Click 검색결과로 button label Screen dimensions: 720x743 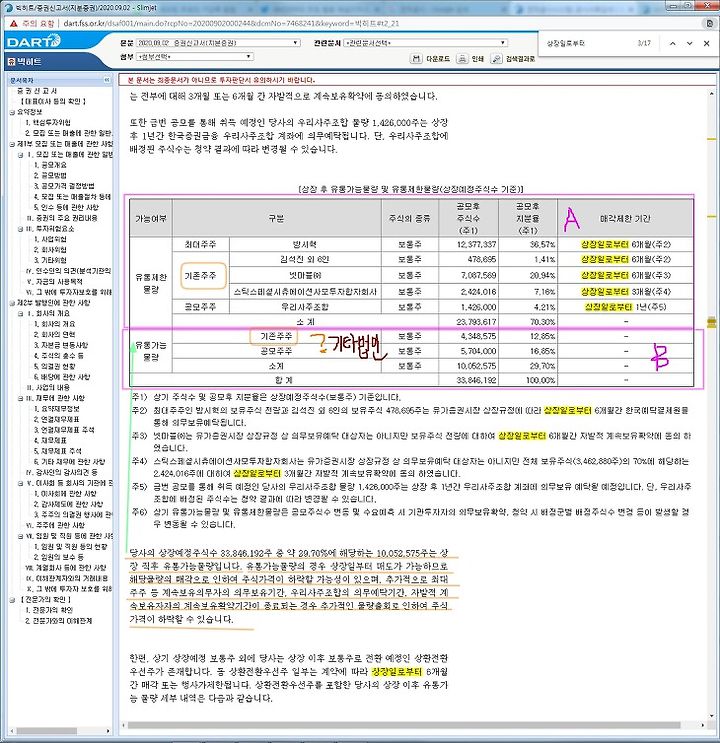[x=520, y=59]
